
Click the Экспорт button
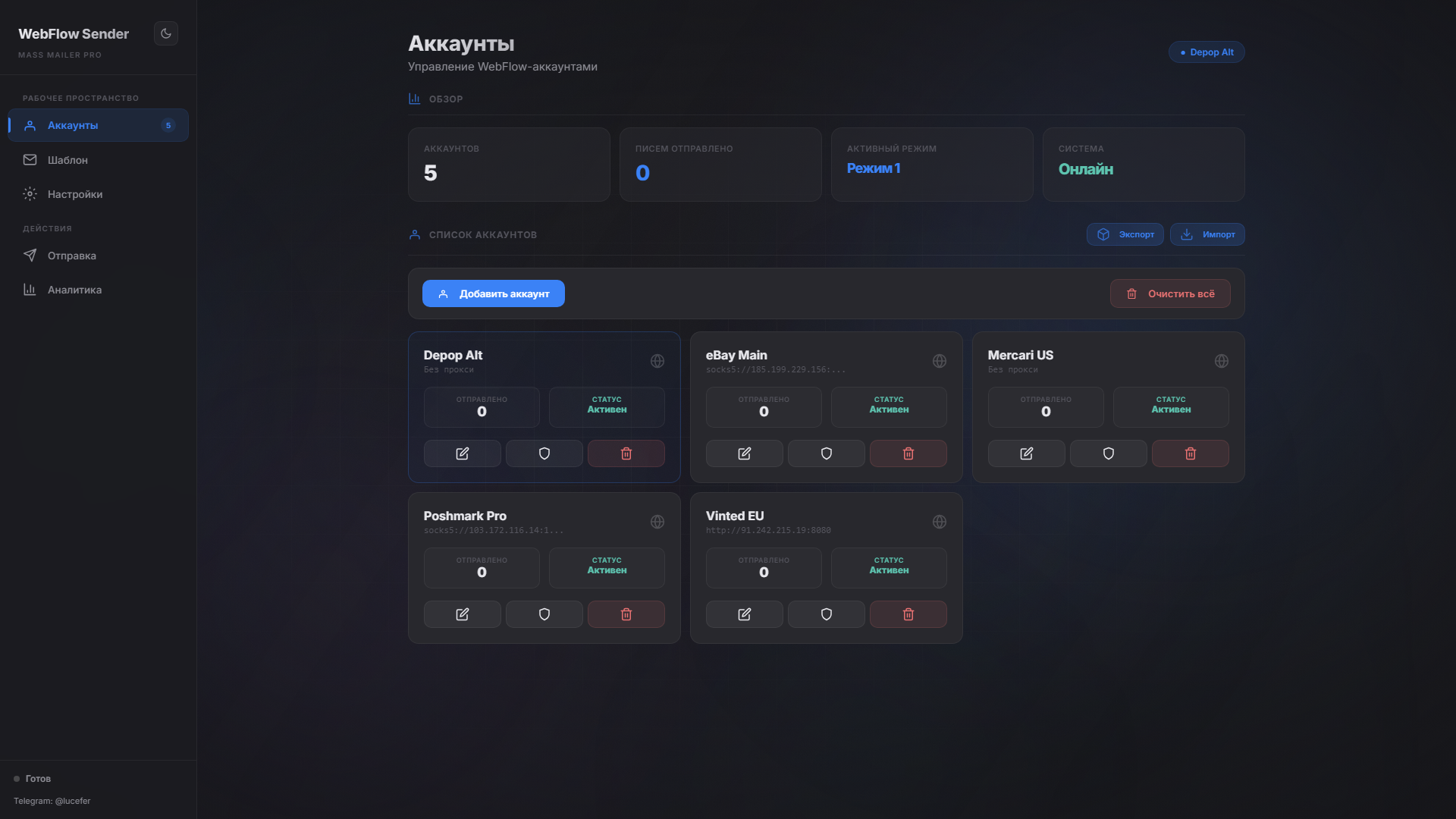click(x=1125, y=234)
